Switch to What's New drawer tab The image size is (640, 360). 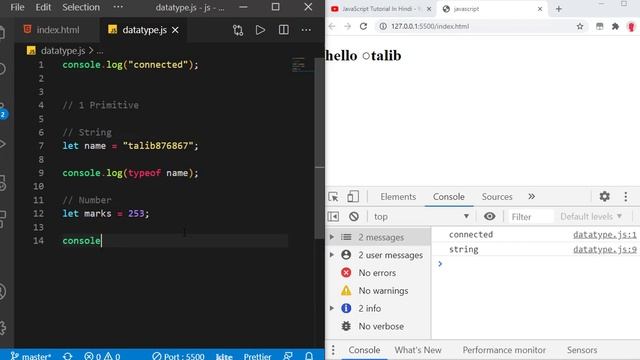pos(418,350)
